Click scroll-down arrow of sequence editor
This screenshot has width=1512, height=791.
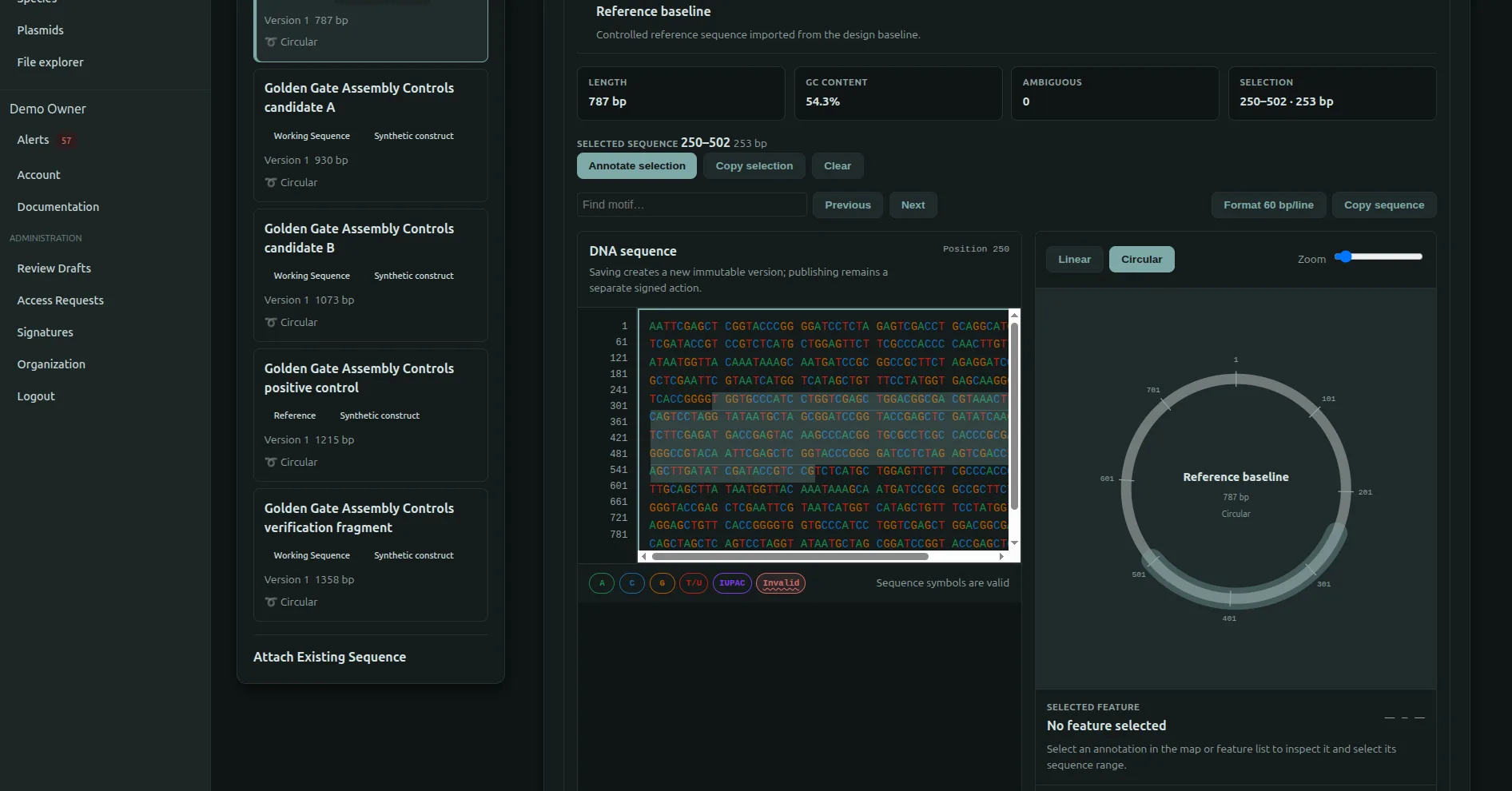pos(1015,543)
